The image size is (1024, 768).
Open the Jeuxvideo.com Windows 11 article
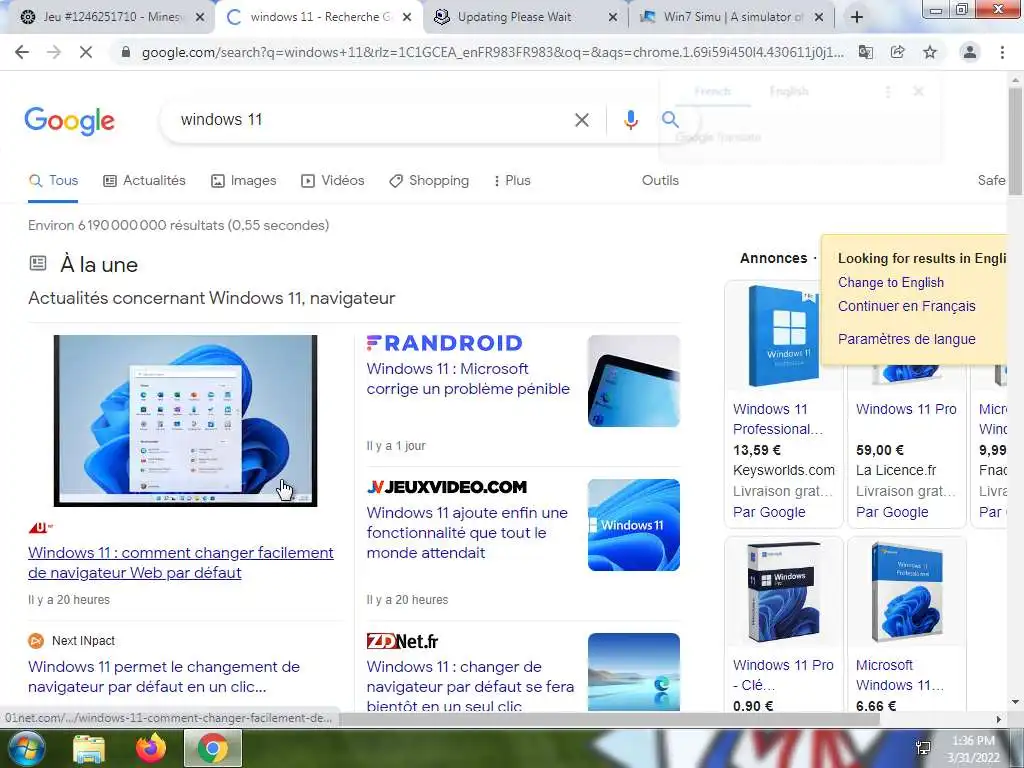[x=467, y=533]
